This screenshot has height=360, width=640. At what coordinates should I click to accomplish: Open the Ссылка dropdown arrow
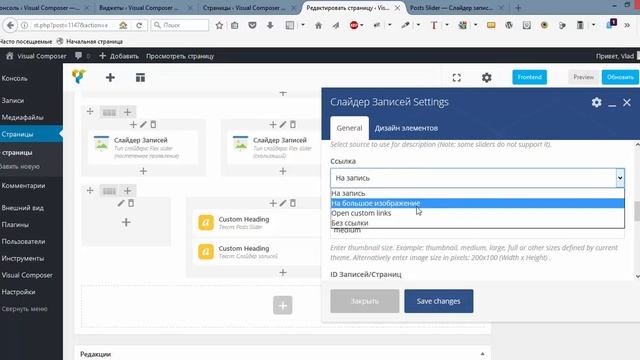click(x=620, y=178)
